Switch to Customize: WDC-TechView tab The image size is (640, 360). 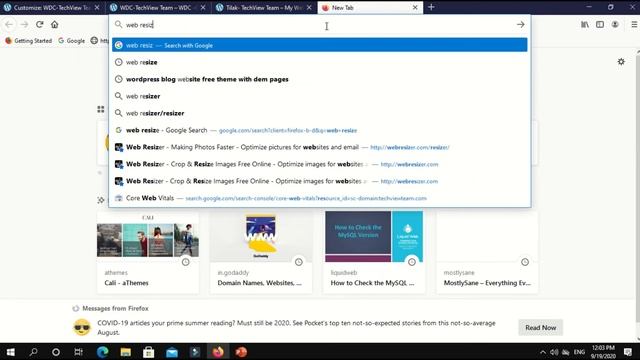(x=52, y=7)
